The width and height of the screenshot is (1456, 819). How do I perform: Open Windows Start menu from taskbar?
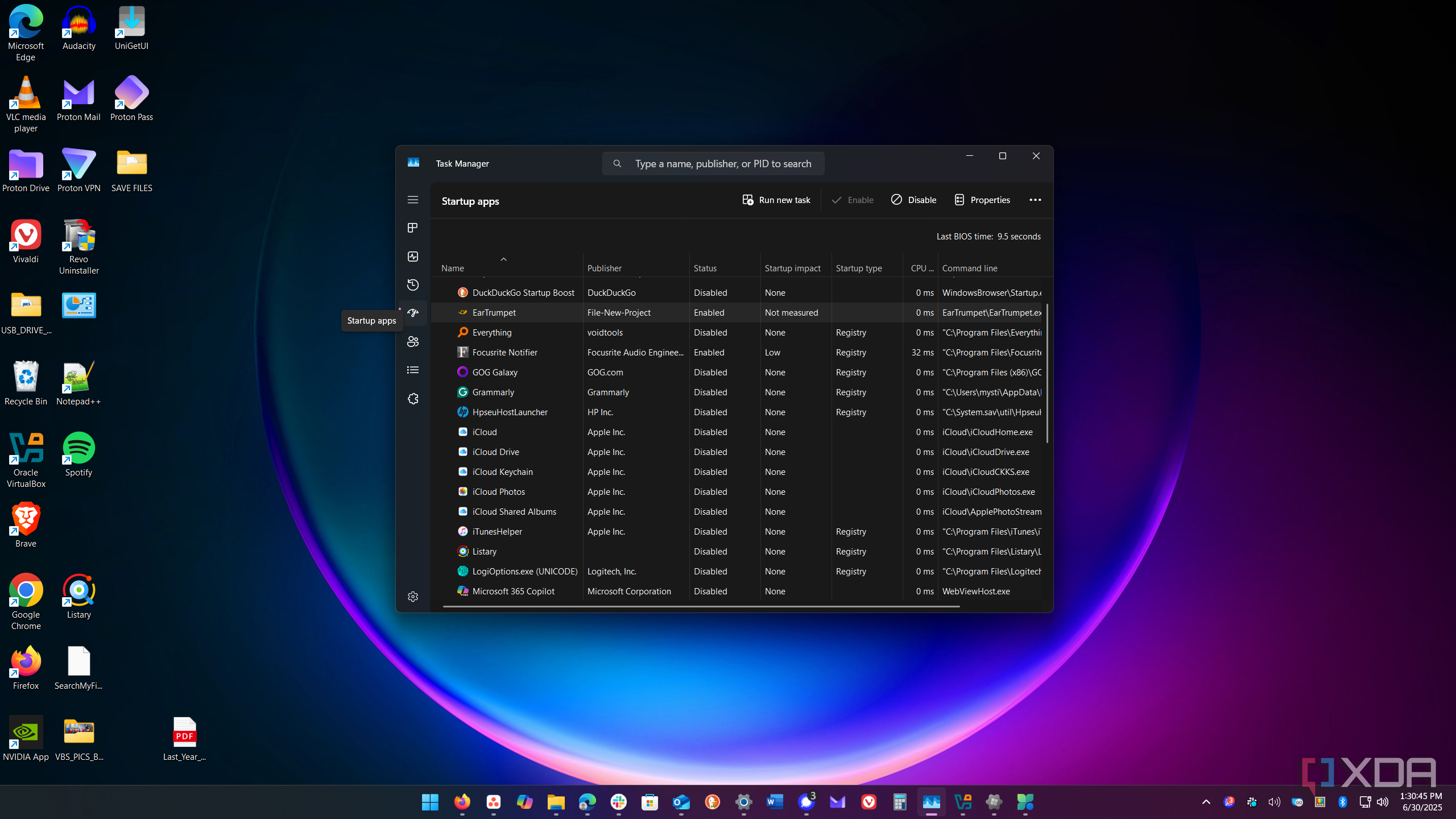pyautogui.click(x=430, y=802)
